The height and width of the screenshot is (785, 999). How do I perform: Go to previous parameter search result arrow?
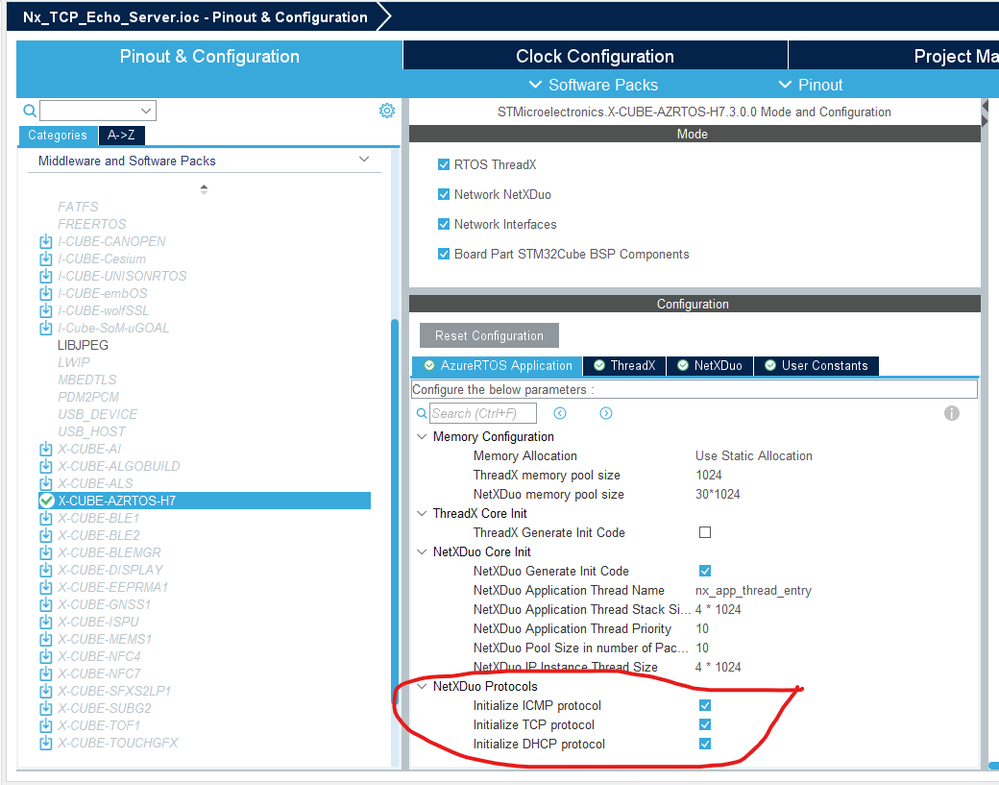coord(560,414)
